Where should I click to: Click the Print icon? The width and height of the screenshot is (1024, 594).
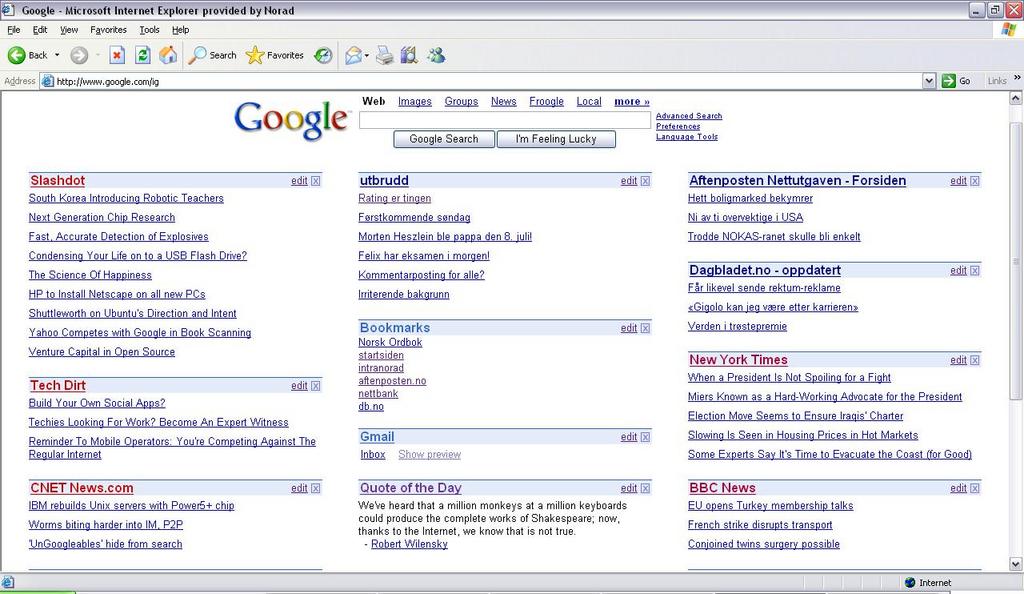pyautogui.click(x=385, y=55)
